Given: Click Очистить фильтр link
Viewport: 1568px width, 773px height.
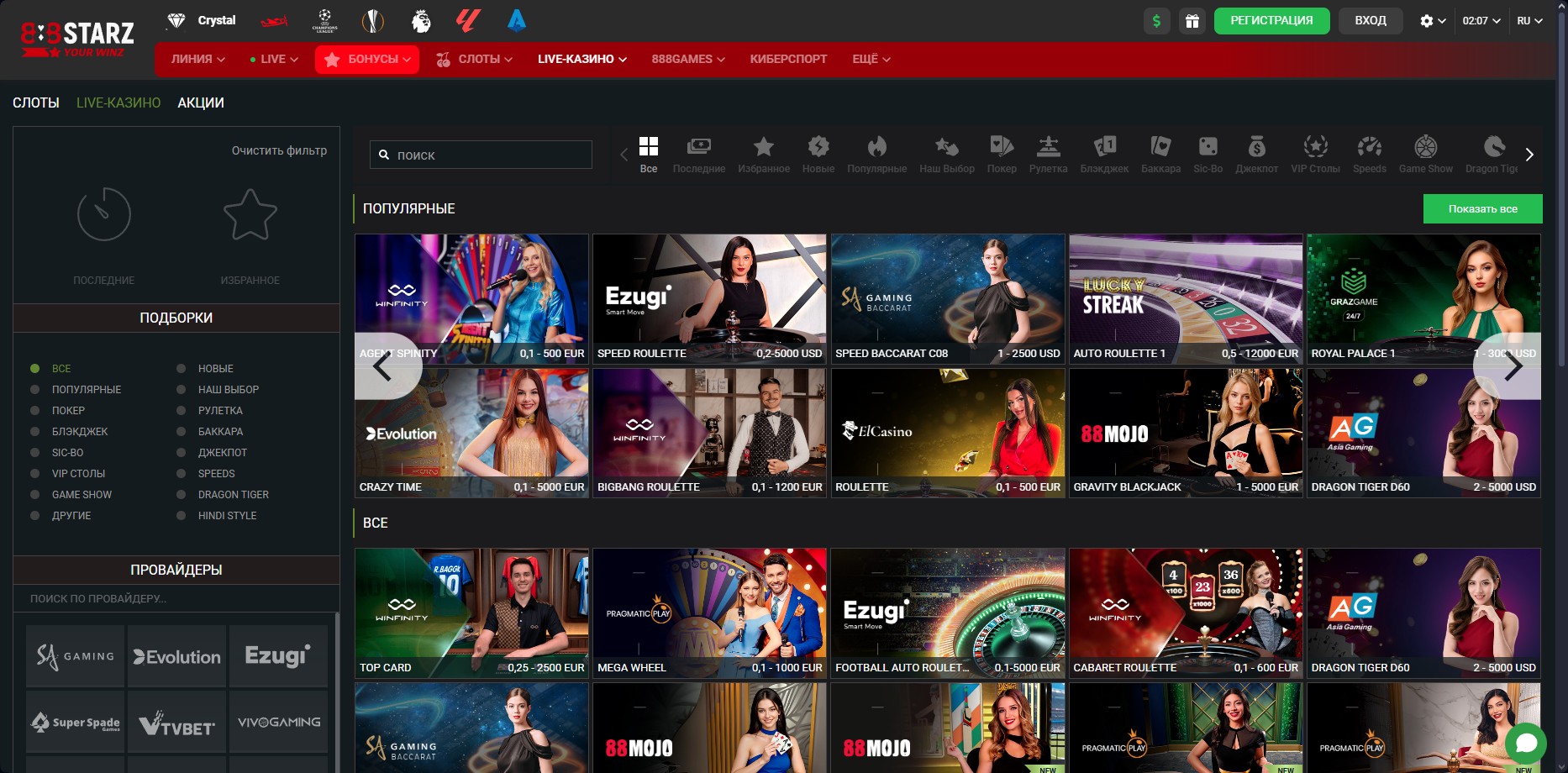Looking at the screenshot, I should 279,150.
